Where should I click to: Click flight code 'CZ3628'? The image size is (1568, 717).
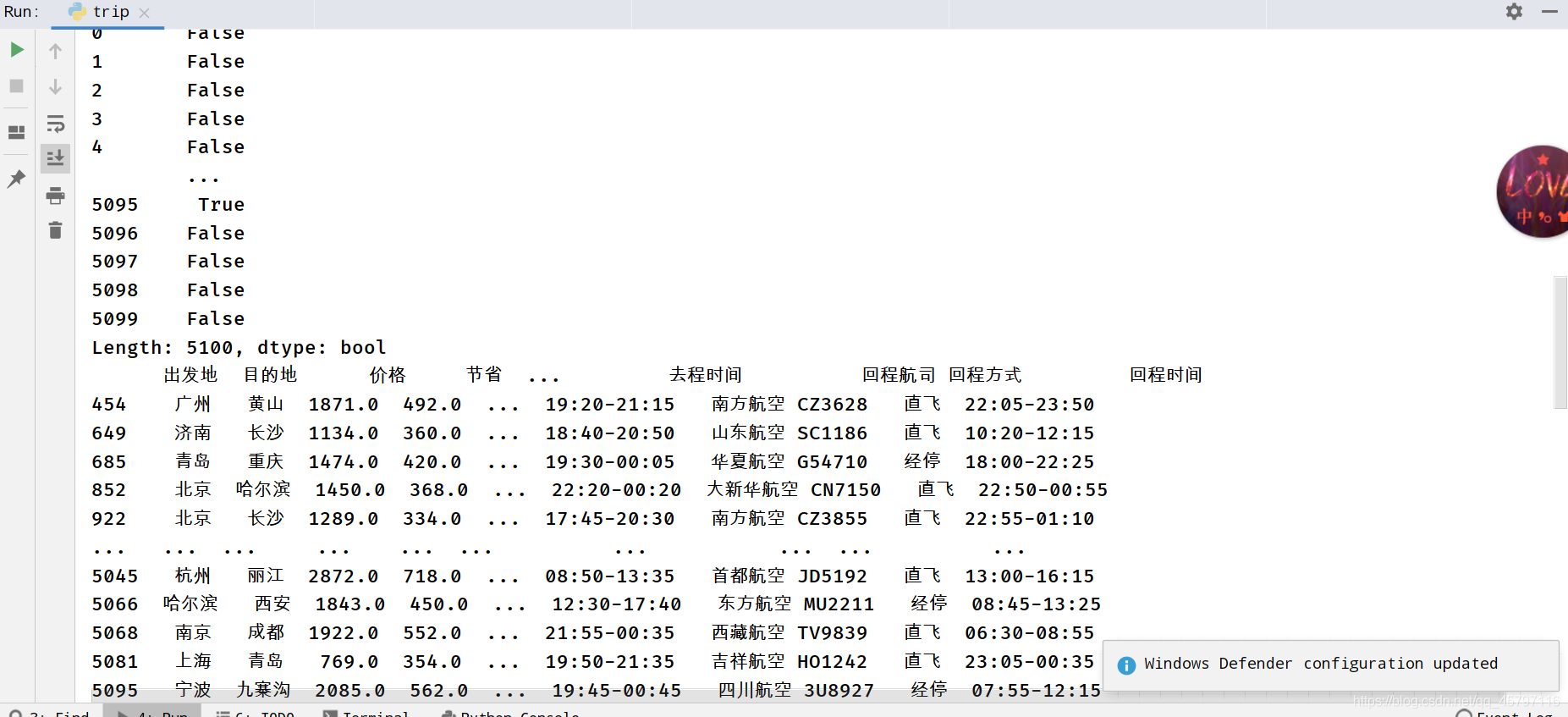pos(833,405)
